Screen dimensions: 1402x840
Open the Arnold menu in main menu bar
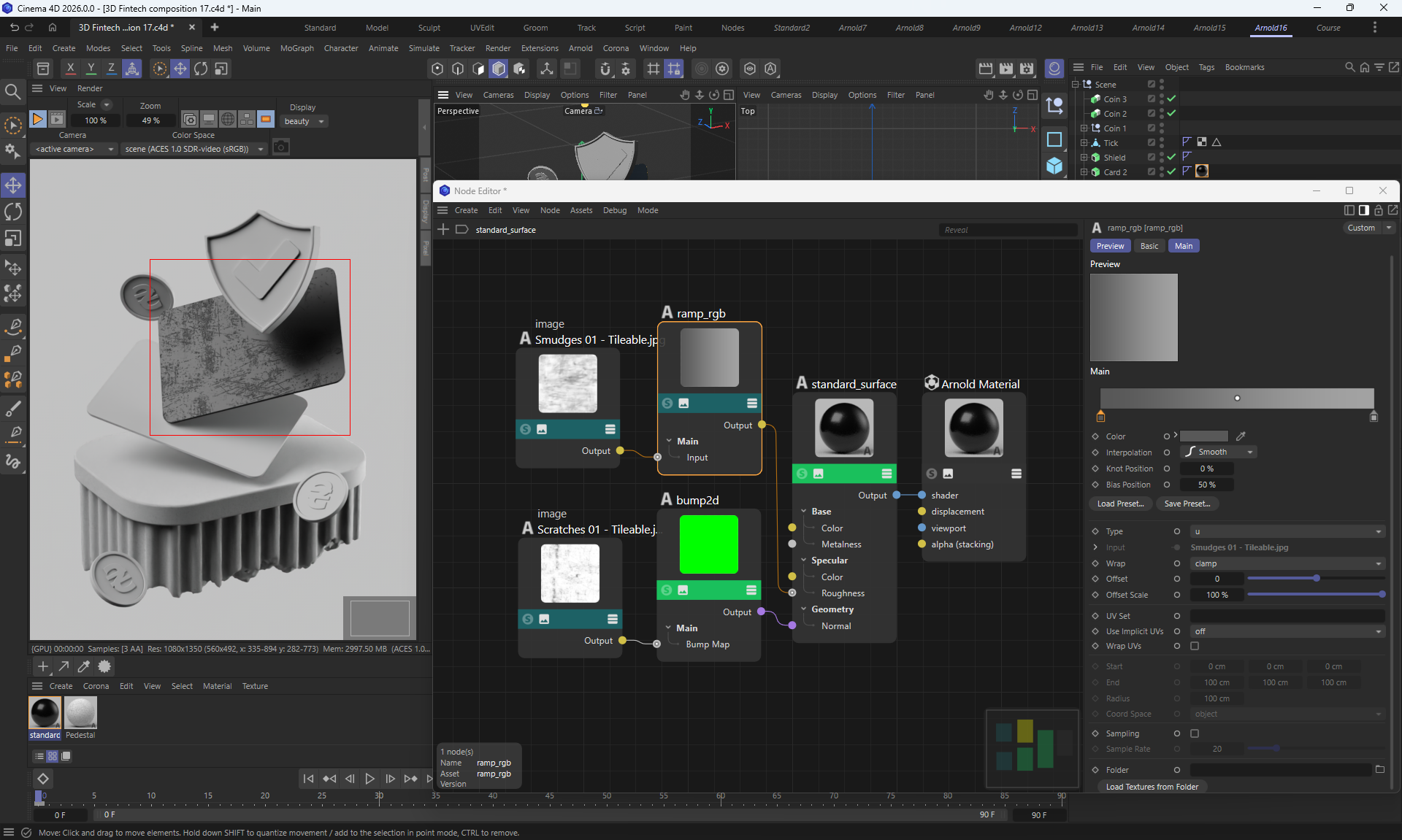tap(581, 48)
